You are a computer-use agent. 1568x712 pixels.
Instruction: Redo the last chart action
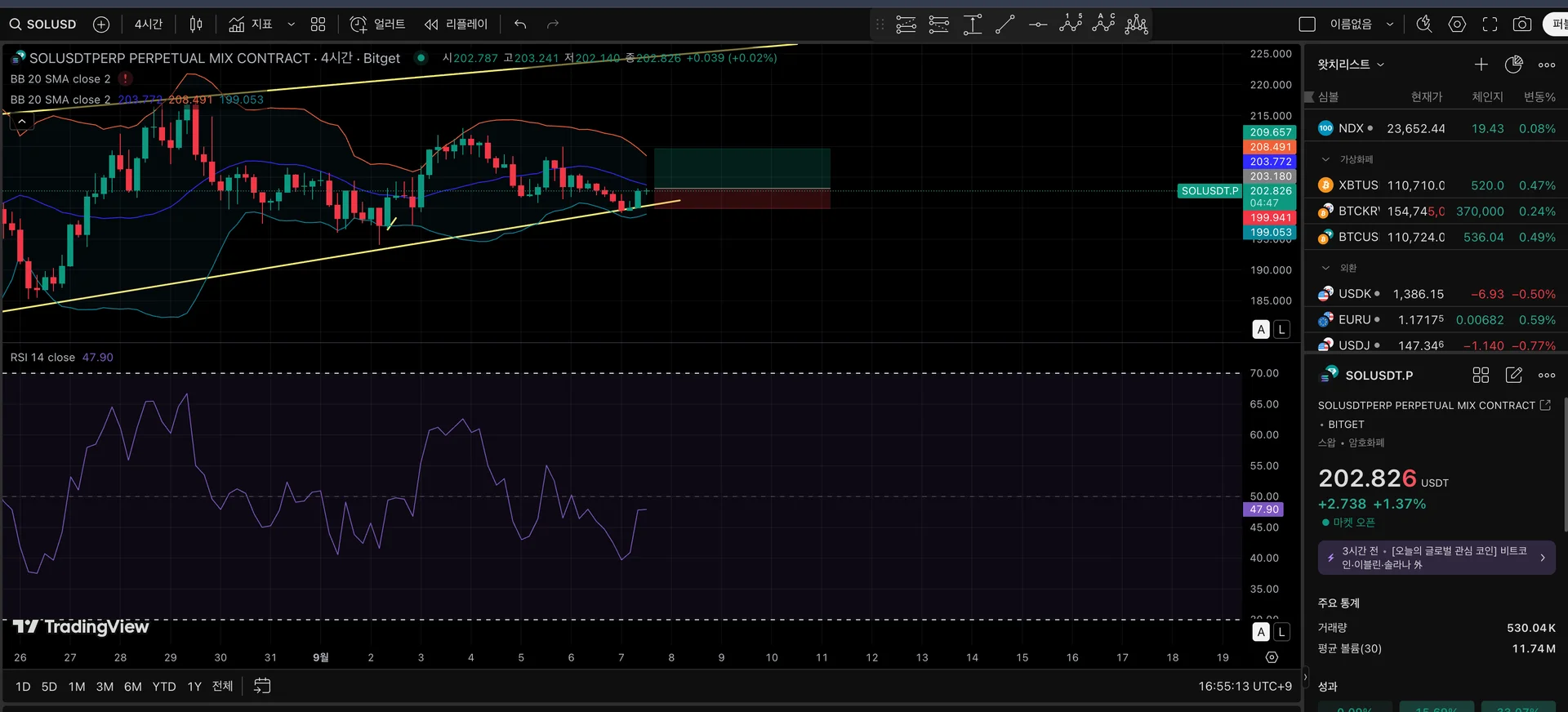coord(553,24)
